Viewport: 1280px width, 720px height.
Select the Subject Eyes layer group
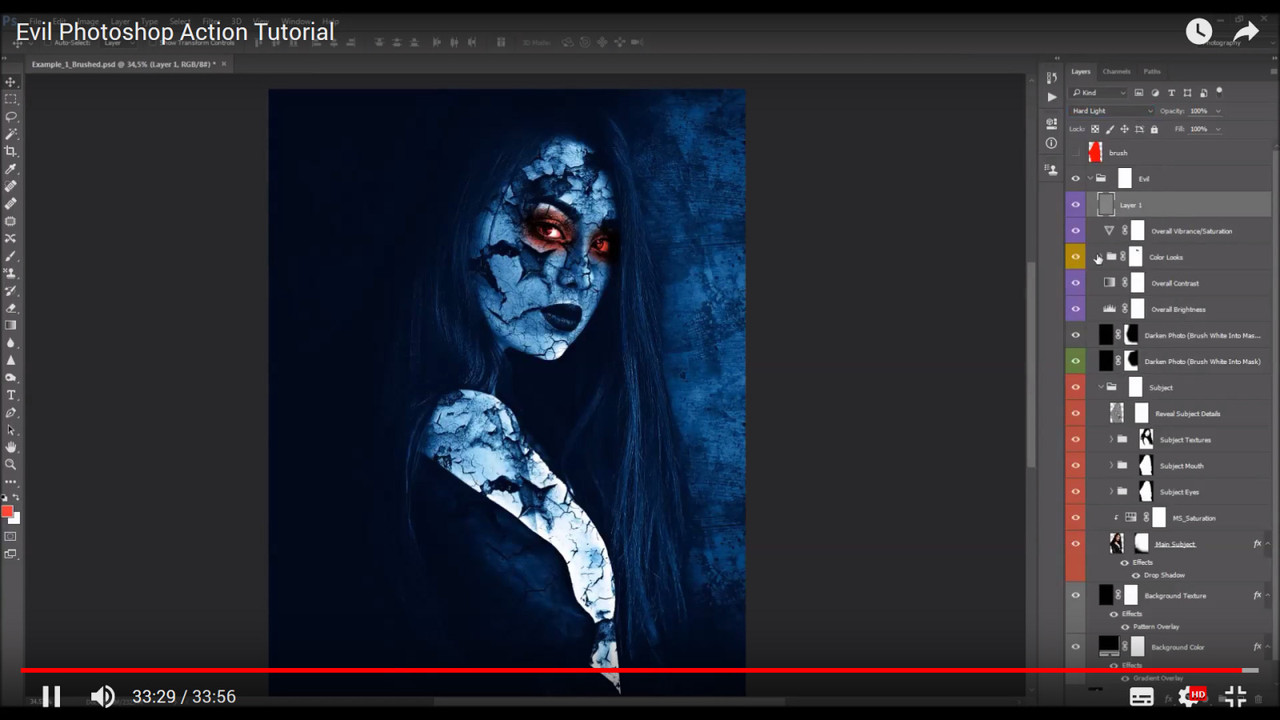1180,491
